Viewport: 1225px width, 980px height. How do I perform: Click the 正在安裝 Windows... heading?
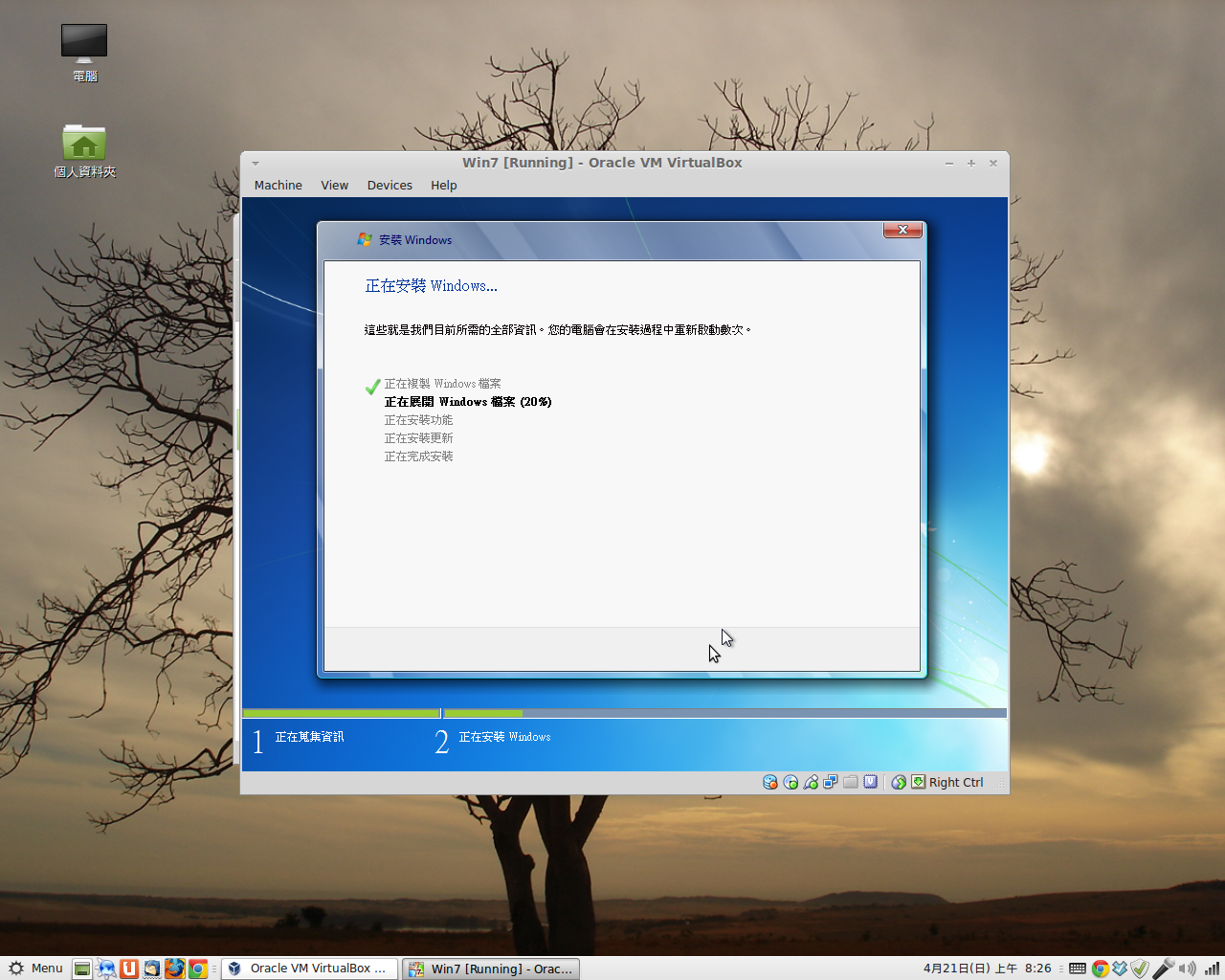click(431, 286)
